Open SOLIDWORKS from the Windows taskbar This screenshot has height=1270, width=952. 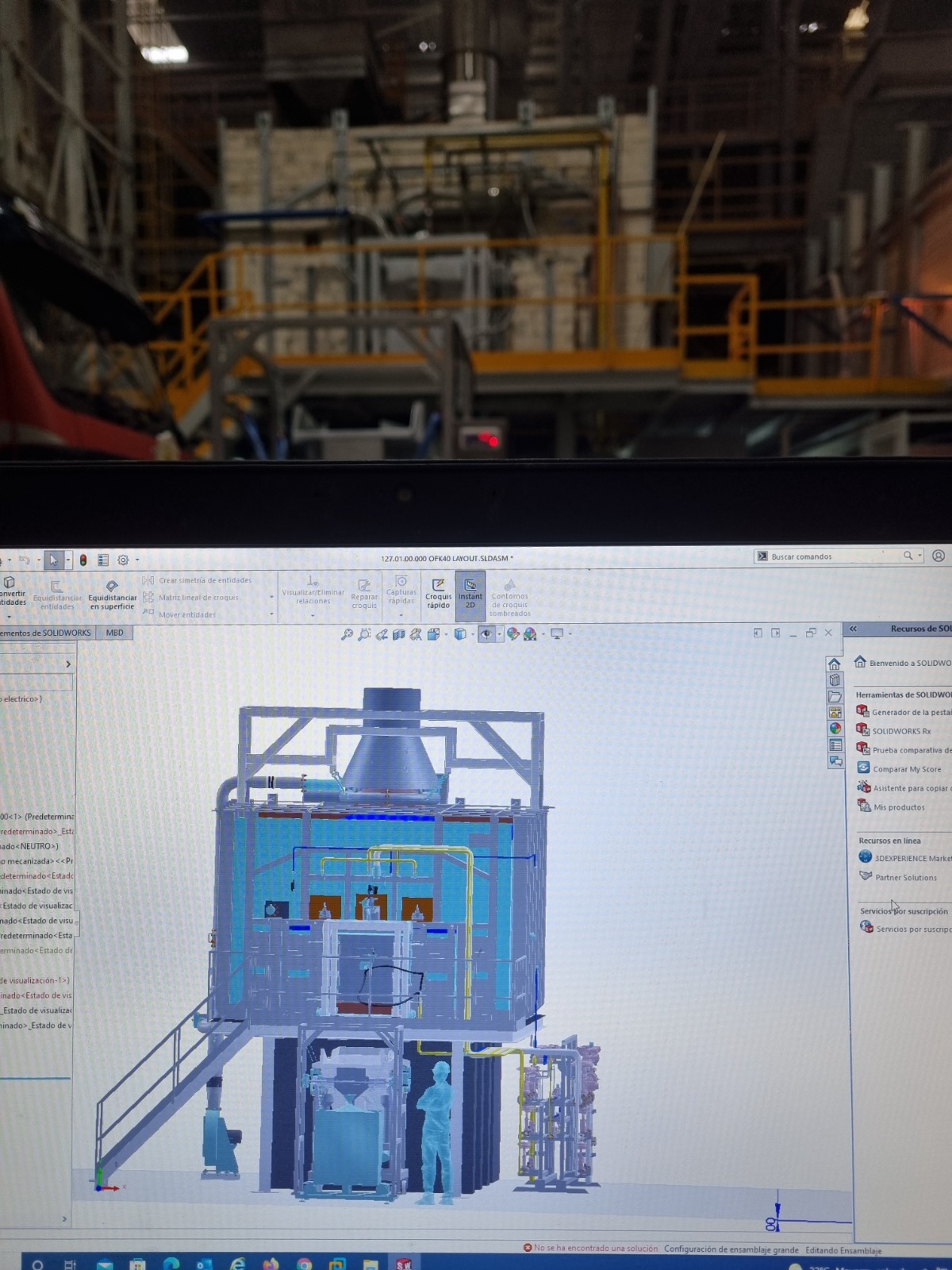[x=404, y=1263]
